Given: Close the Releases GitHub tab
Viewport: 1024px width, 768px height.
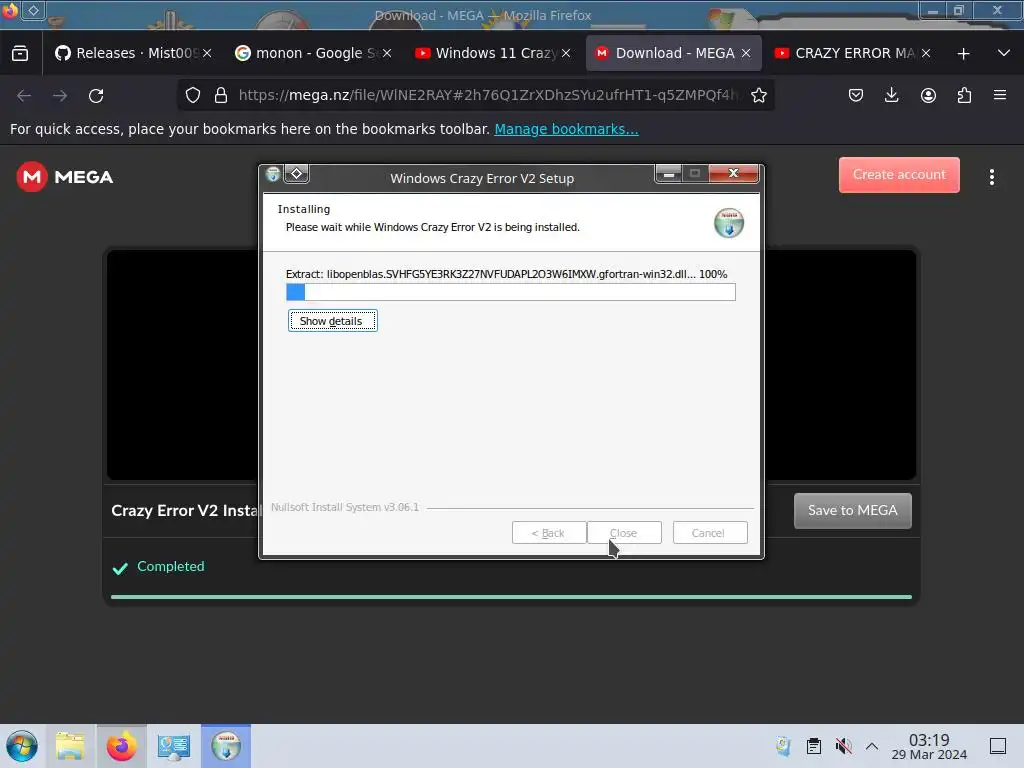Looking at the screenshot, I should [207, 53].
